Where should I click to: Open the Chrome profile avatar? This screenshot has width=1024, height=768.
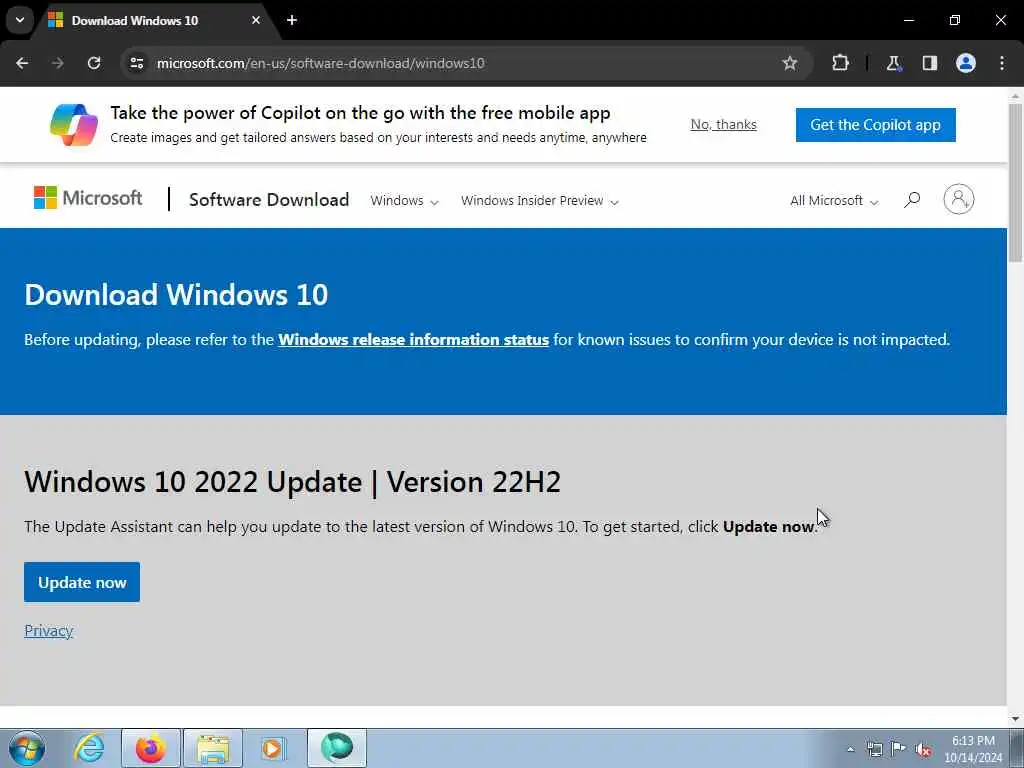tap(966, 63)
